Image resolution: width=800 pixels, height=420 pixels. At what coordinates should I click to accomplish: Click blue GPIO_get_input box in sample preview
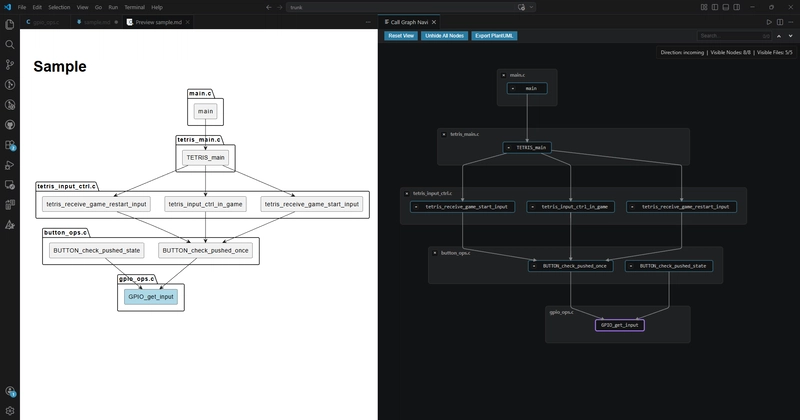tap(151, 297)
